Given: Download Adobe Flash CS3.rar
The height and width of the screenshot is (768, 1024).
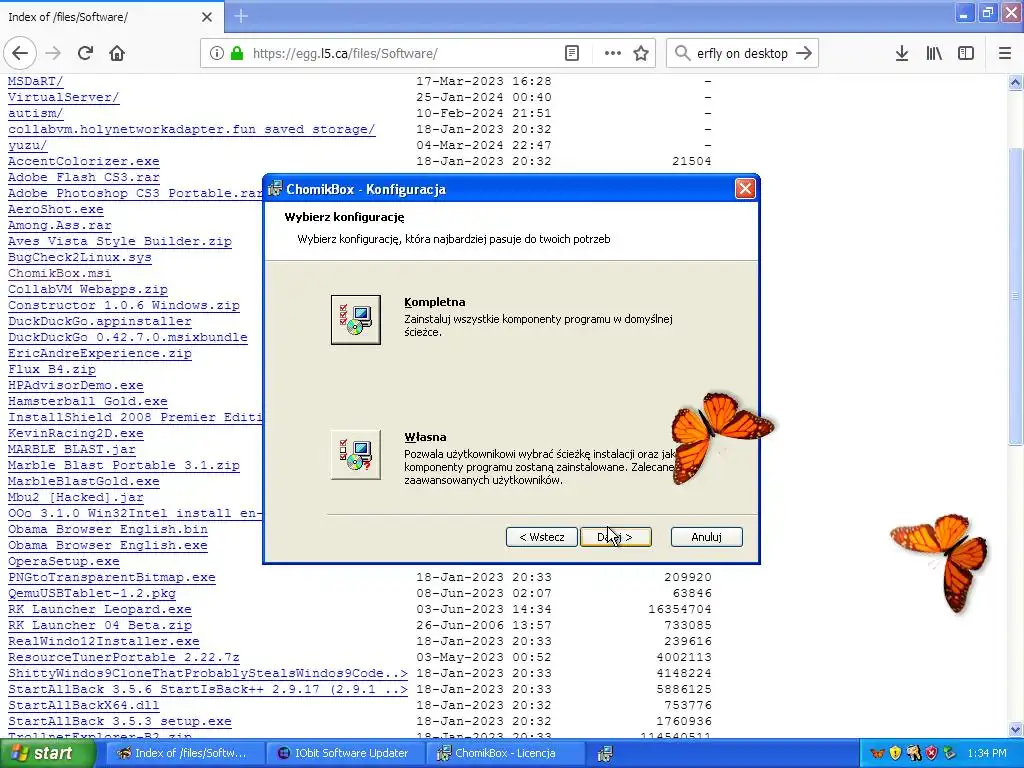Looking at the screenshot, I should (84, 178).
